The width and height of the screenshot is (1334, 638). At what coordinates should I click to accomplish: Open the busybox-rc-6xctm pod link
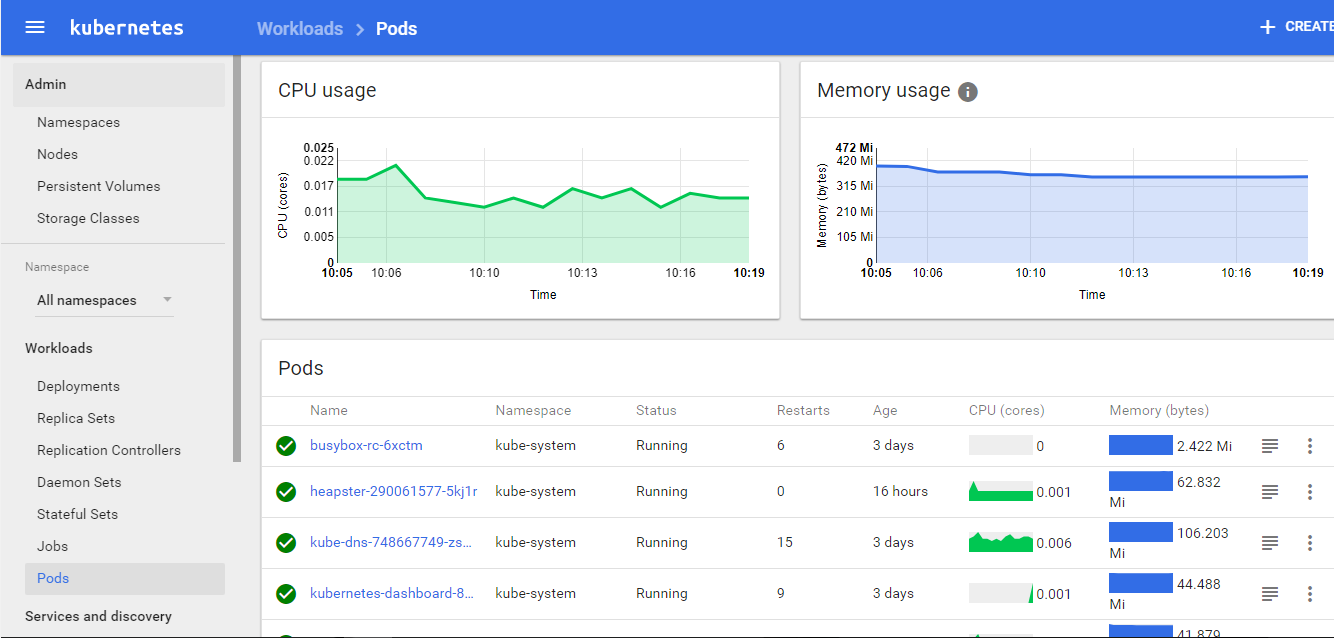(x=366, y=445)
